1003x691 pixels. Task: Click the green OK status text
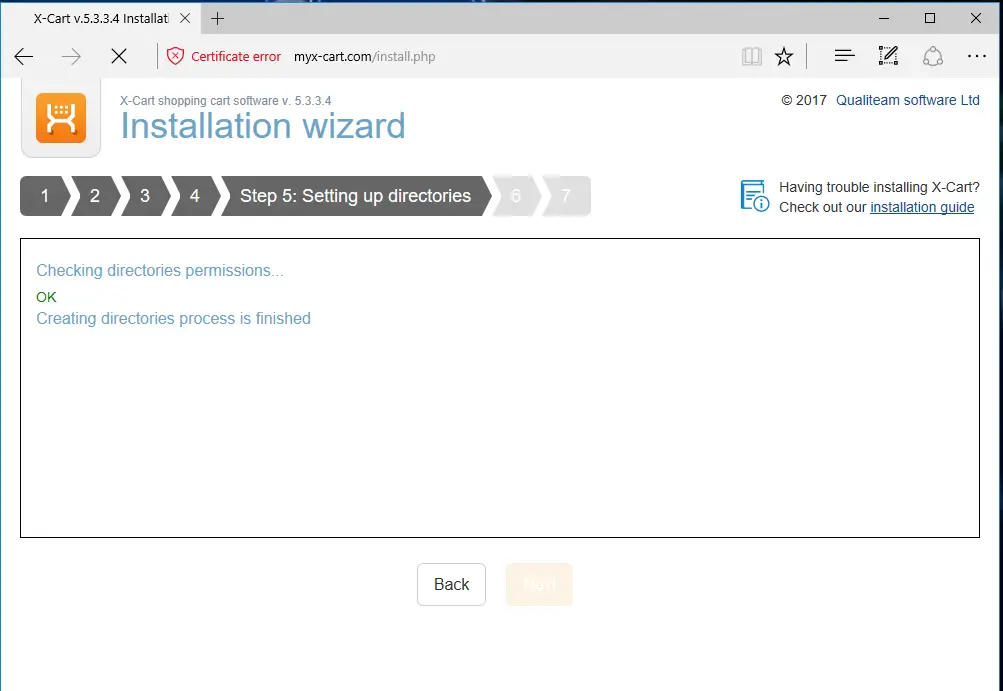click(x=46, y=297)
